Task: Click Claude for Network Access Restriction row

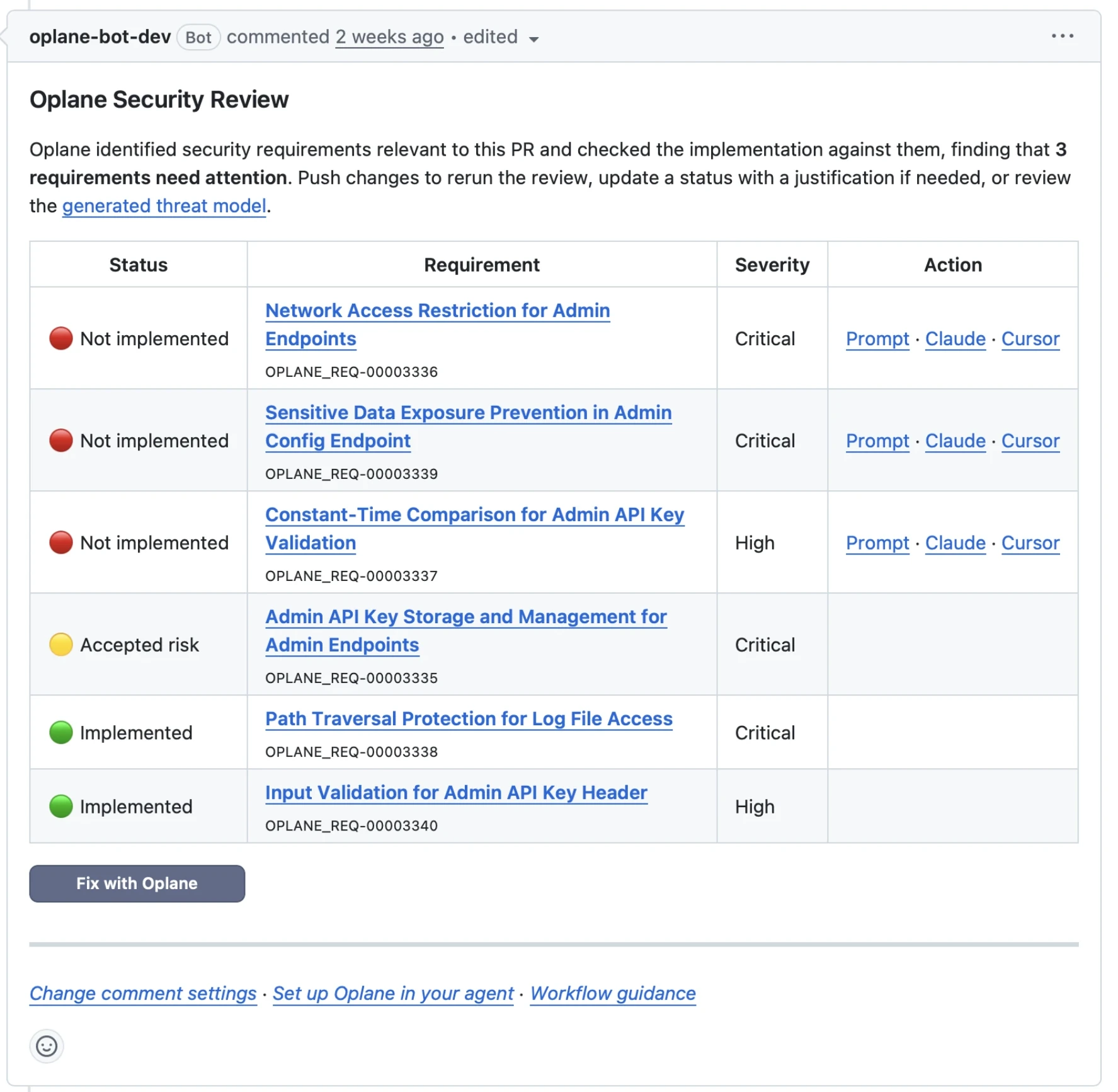Action: pyautogui.click(x=955, y=339)
